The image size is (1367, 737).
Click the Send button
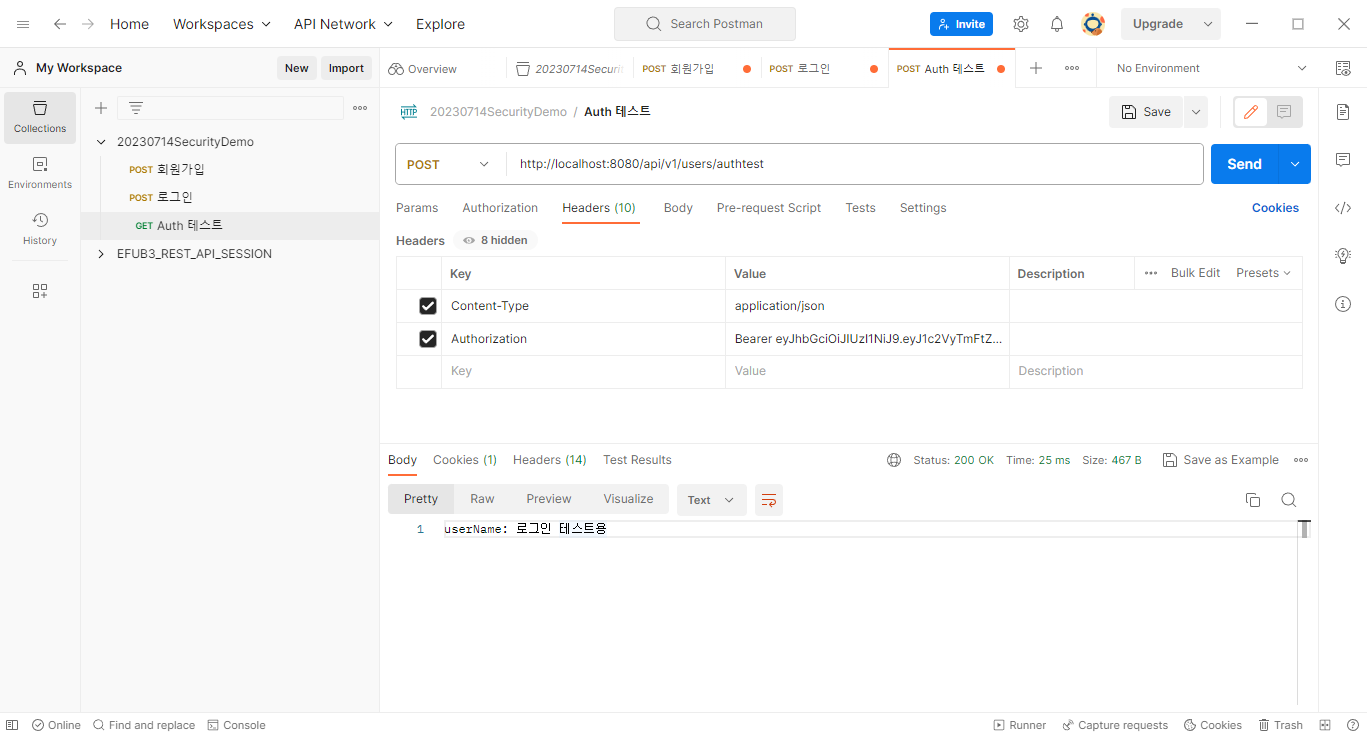point(1245,164)
